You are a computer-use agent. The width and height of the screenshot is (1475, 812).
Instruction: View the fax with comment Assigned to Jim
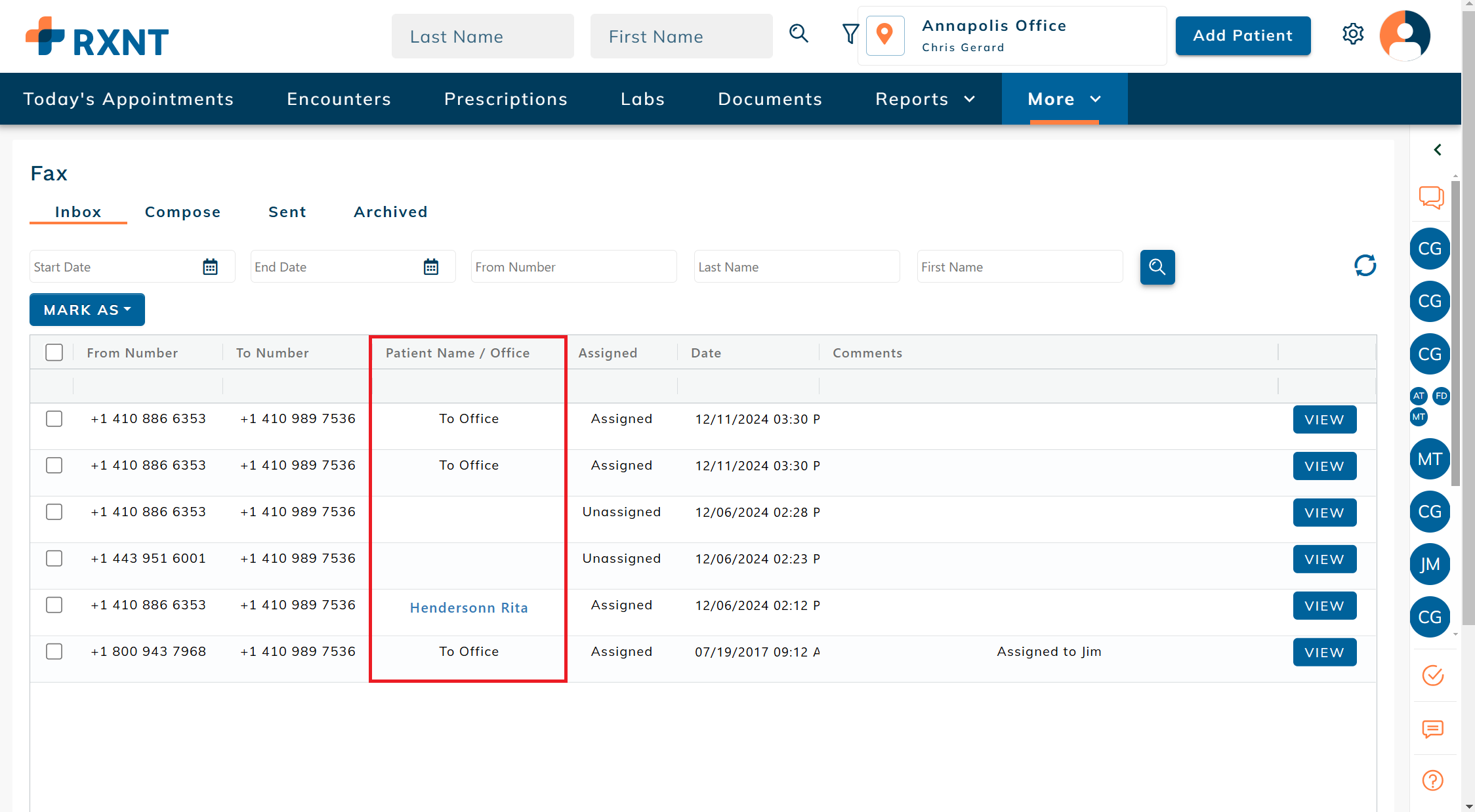1324,653
